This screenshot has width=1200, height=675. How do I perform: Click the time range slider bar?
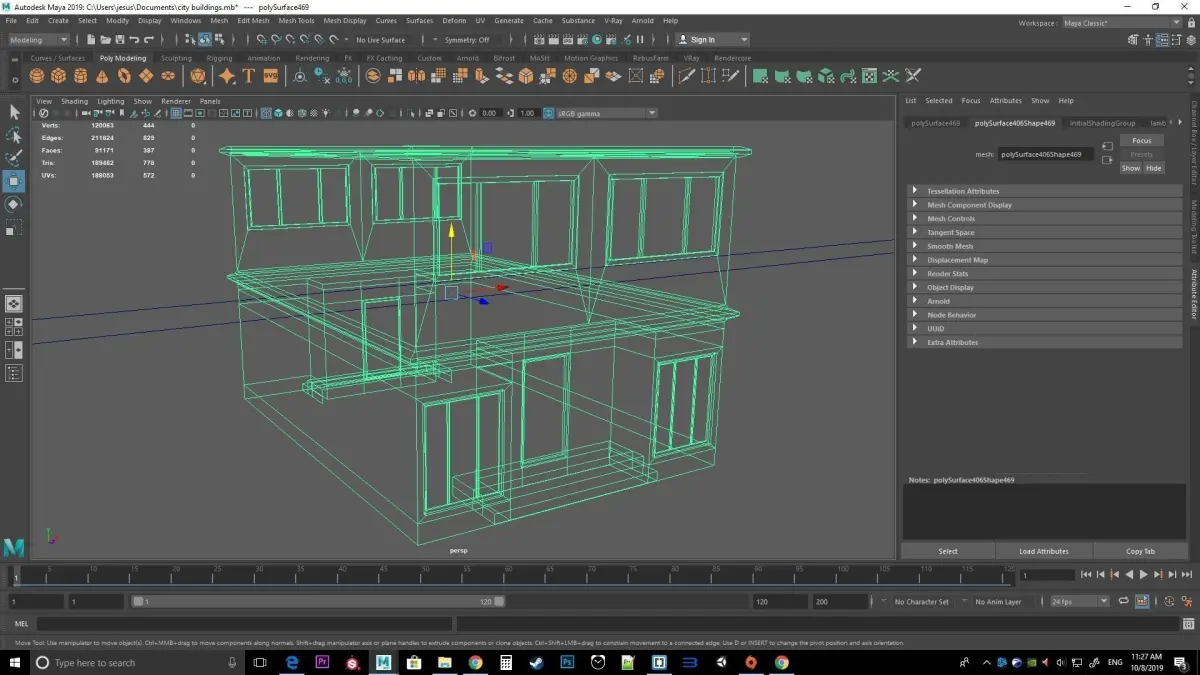[318, 602]
